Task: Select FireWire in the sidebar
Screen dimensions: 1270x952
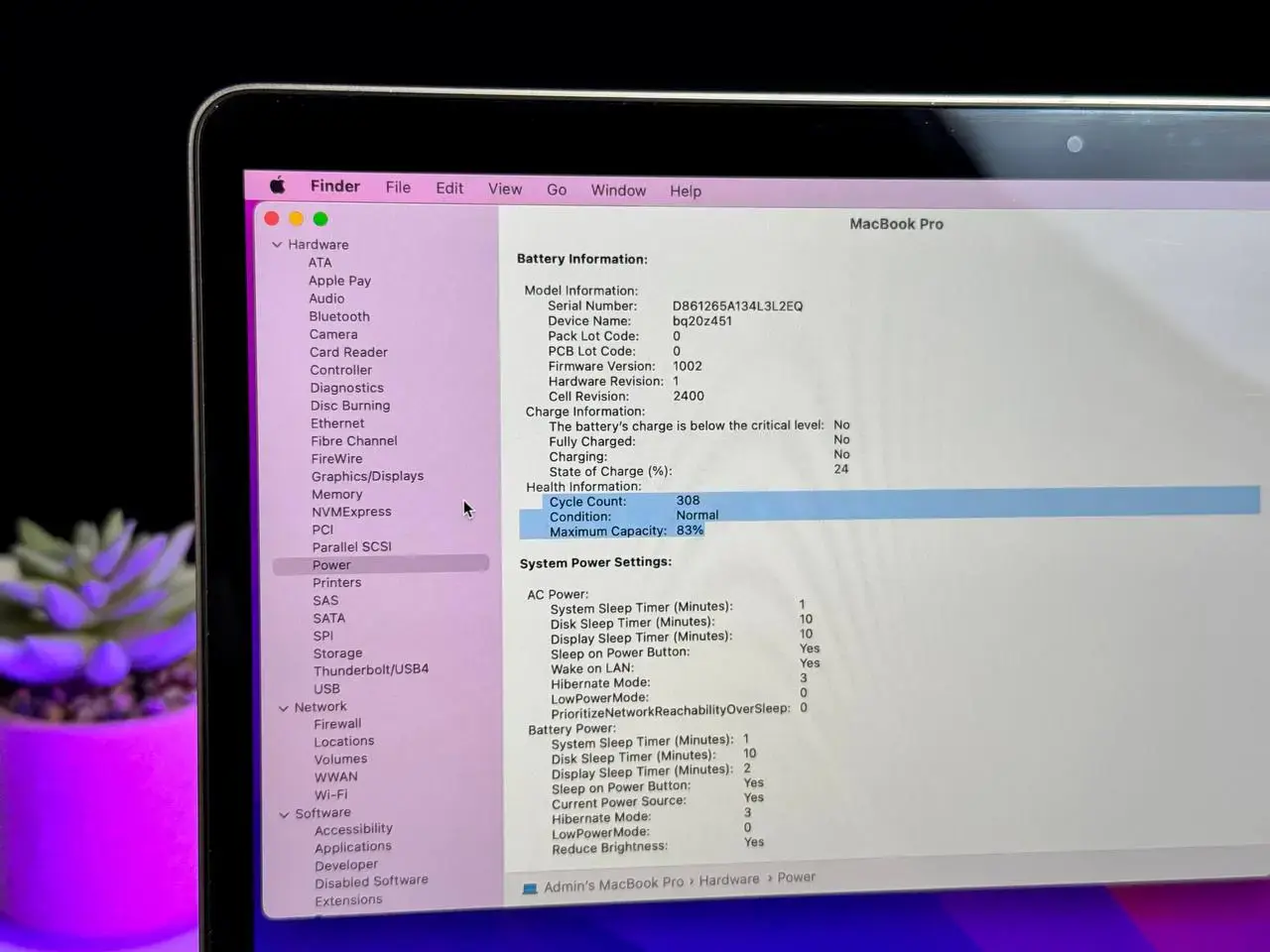Action: point(336,459)
